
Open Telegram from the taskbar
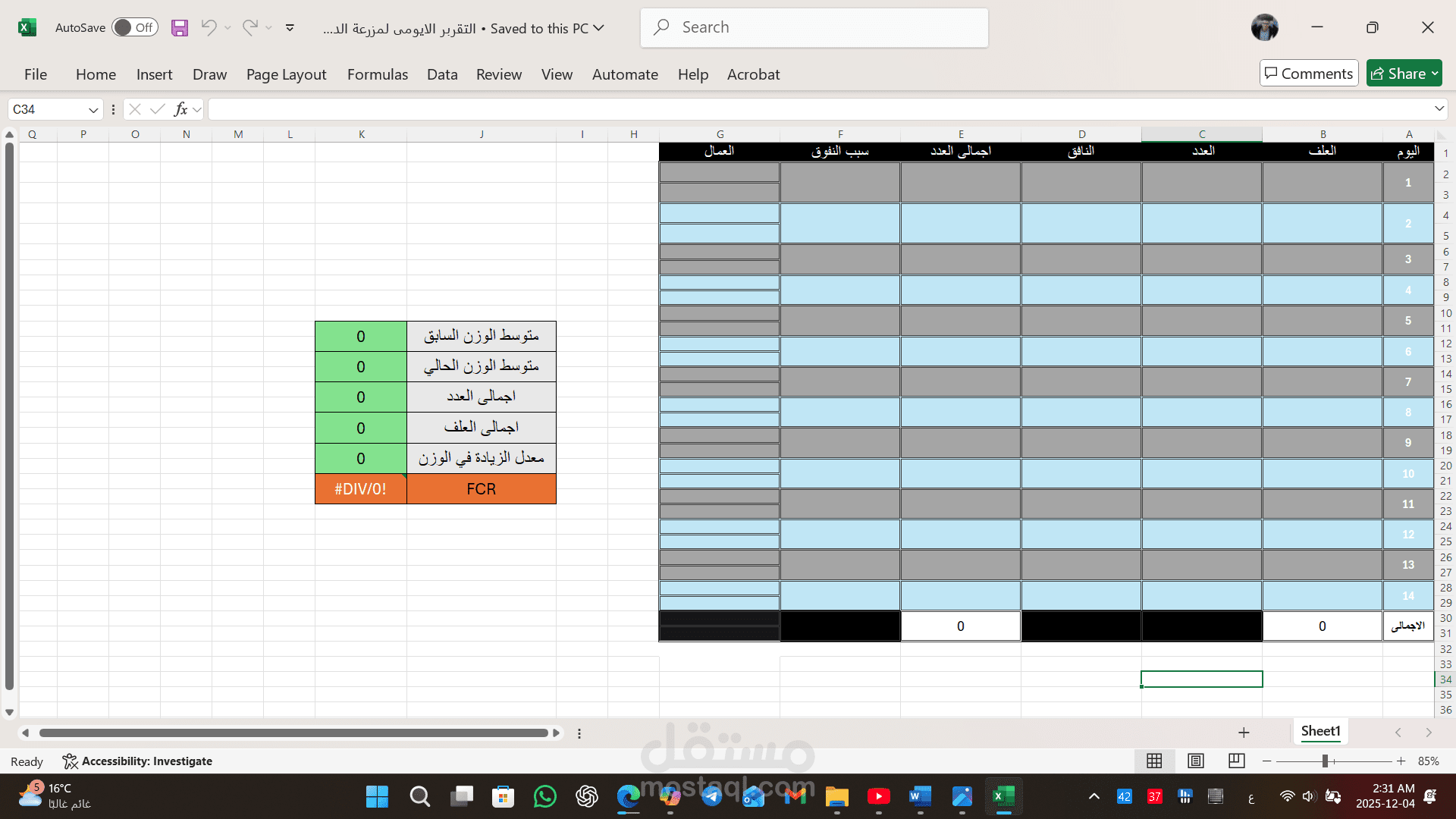point(711,796)
